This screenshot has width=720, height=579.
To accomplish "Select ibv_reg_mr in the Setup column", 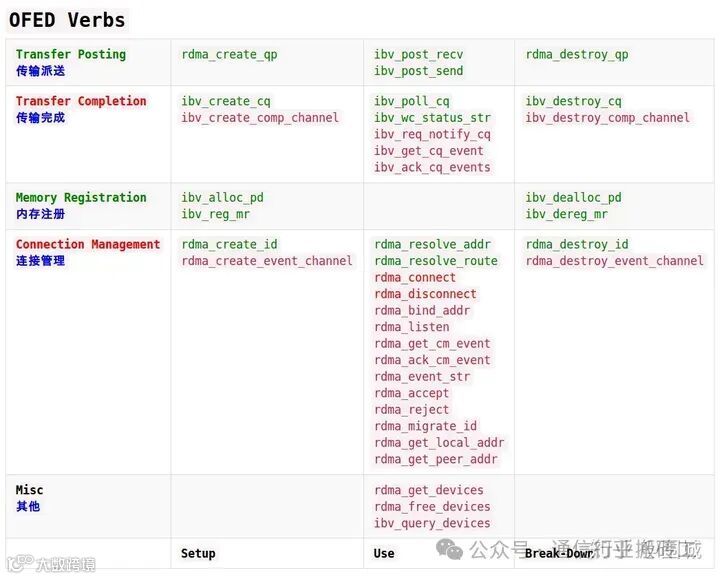I will [215, 214].
